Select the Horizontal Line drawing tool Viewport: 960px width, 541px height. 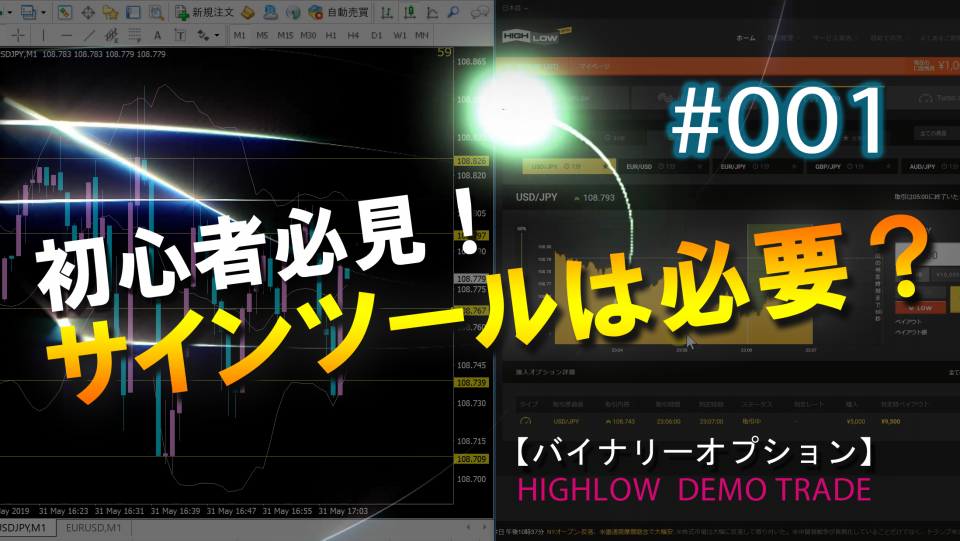click(x=66, y=35)
